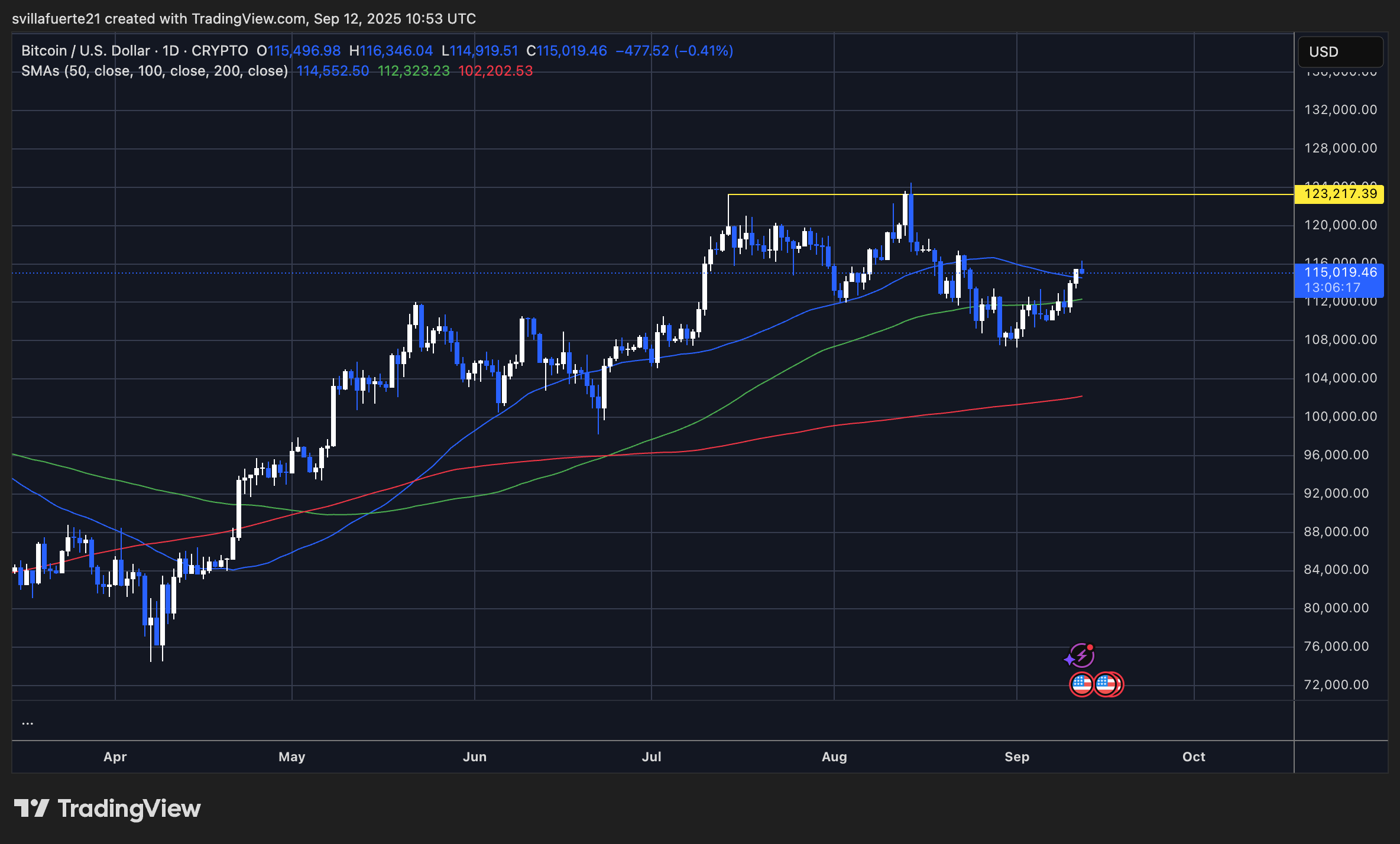Click the left US flag economic event icon
The image size is (1400, 844).
[x=1081, y=684]
